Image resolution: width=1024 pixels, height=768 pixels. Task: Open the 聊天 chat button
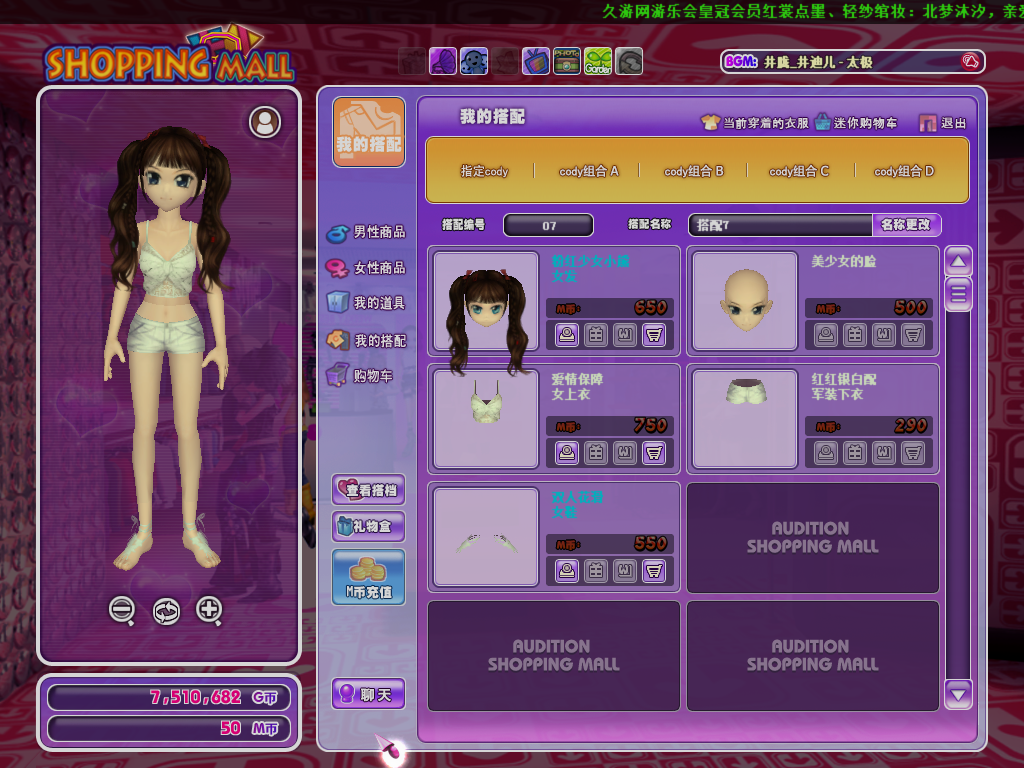click(x=368, y=694)
